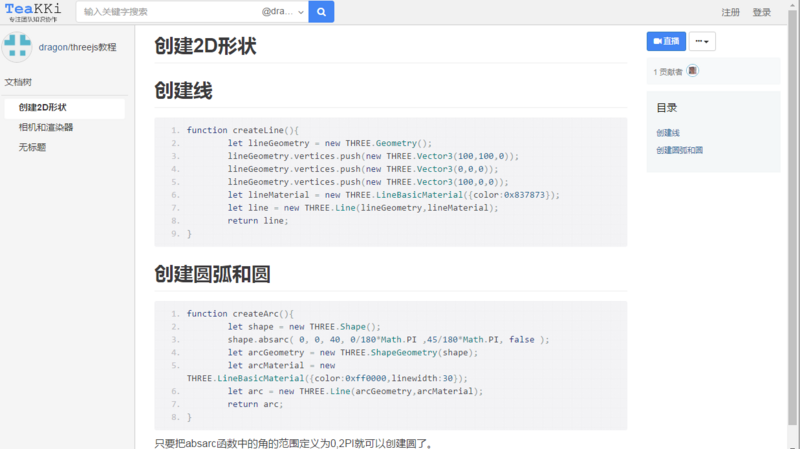Screen dimensions: 800x449
Task: Open dragon/threejs教程 project link
Action: [77, 47]
